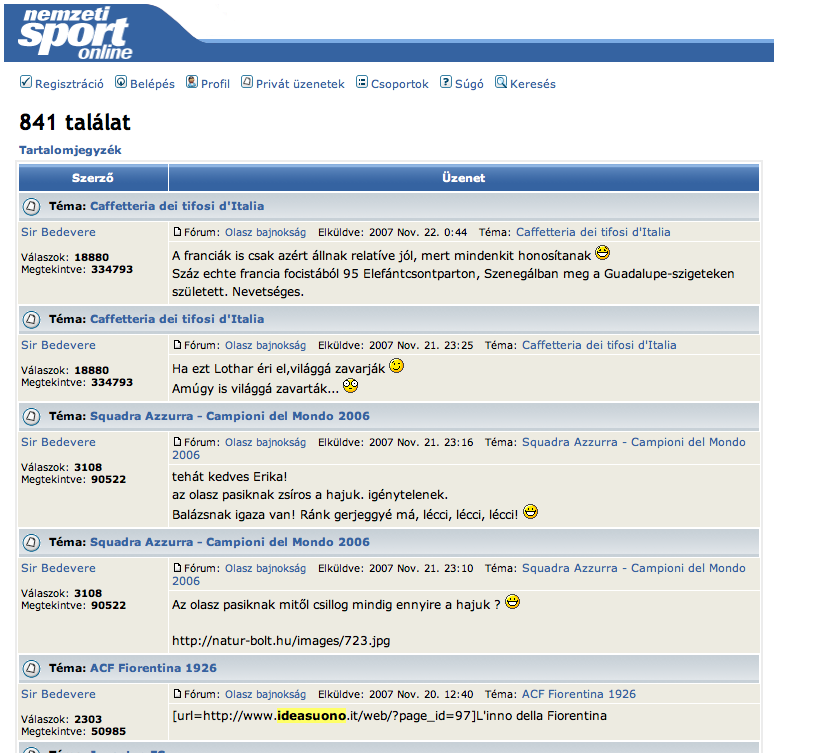
Task: Click the Profil icon
Action: pos(192,83)
